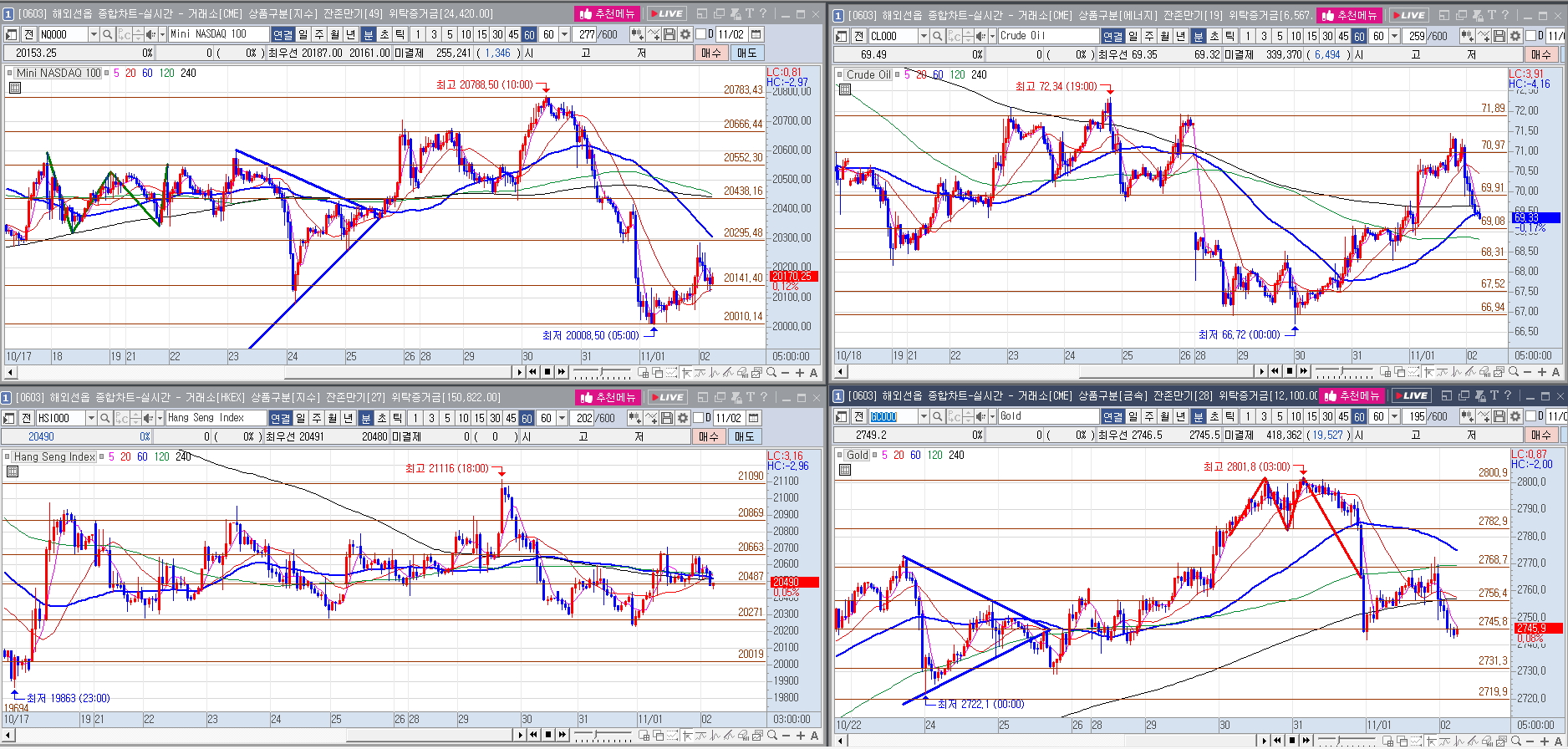
Task: Click grid icon under Crude Oil legend
Action: [x=845, y=89]
